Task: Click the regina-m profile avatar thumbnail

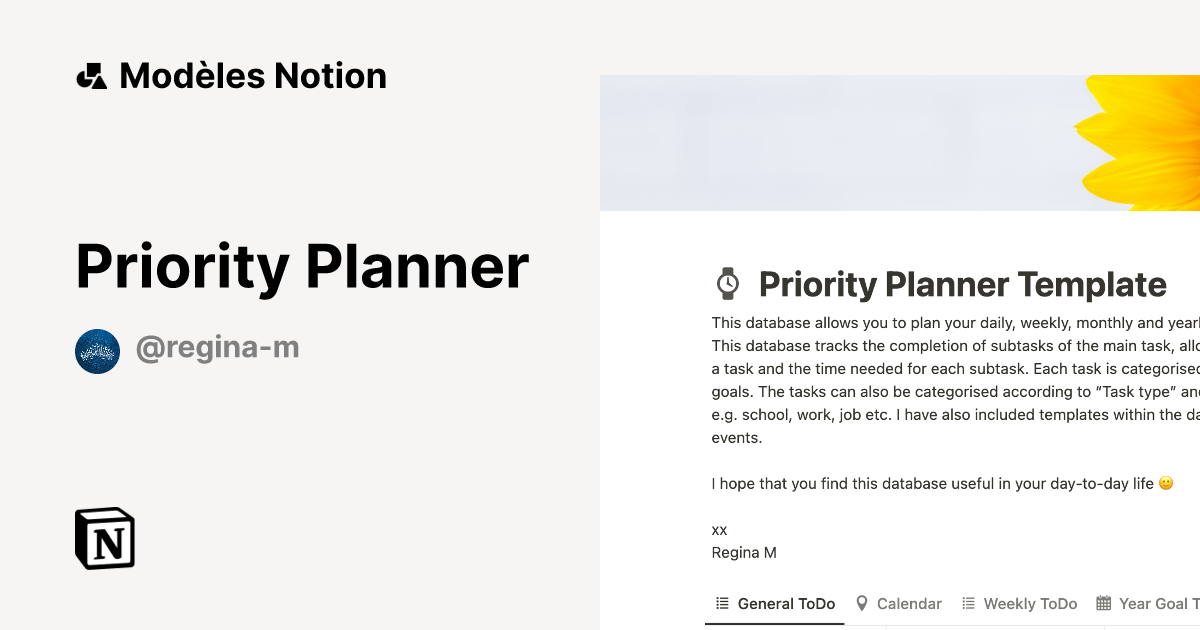Action: click(97, 351)
